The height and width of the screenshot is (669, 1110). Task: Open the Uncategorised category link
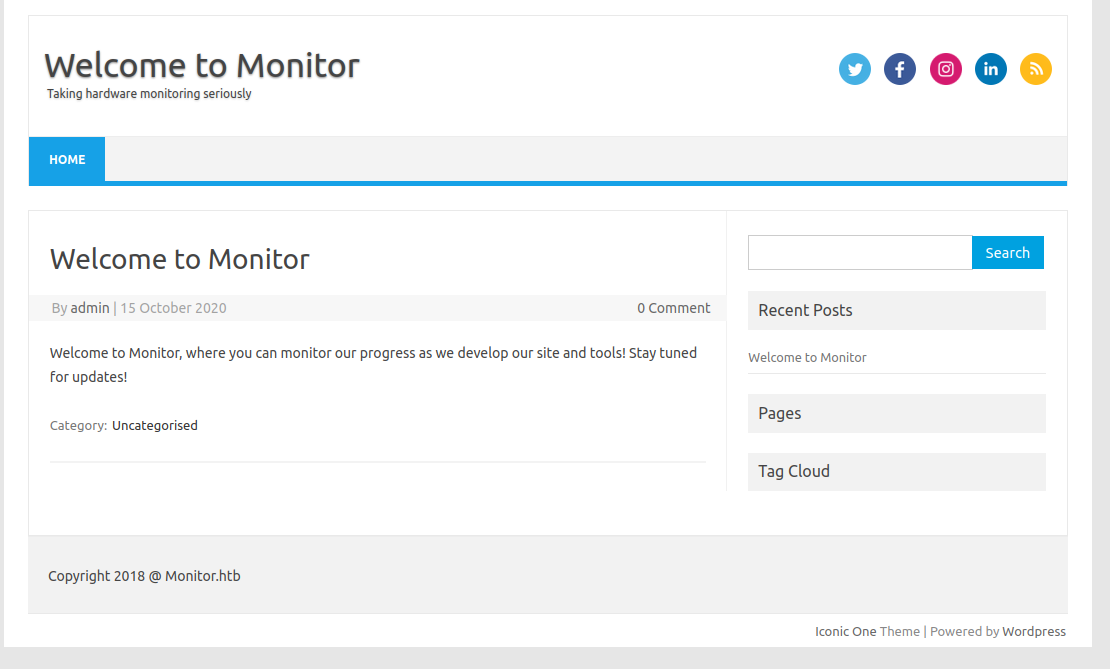point(154,425)
